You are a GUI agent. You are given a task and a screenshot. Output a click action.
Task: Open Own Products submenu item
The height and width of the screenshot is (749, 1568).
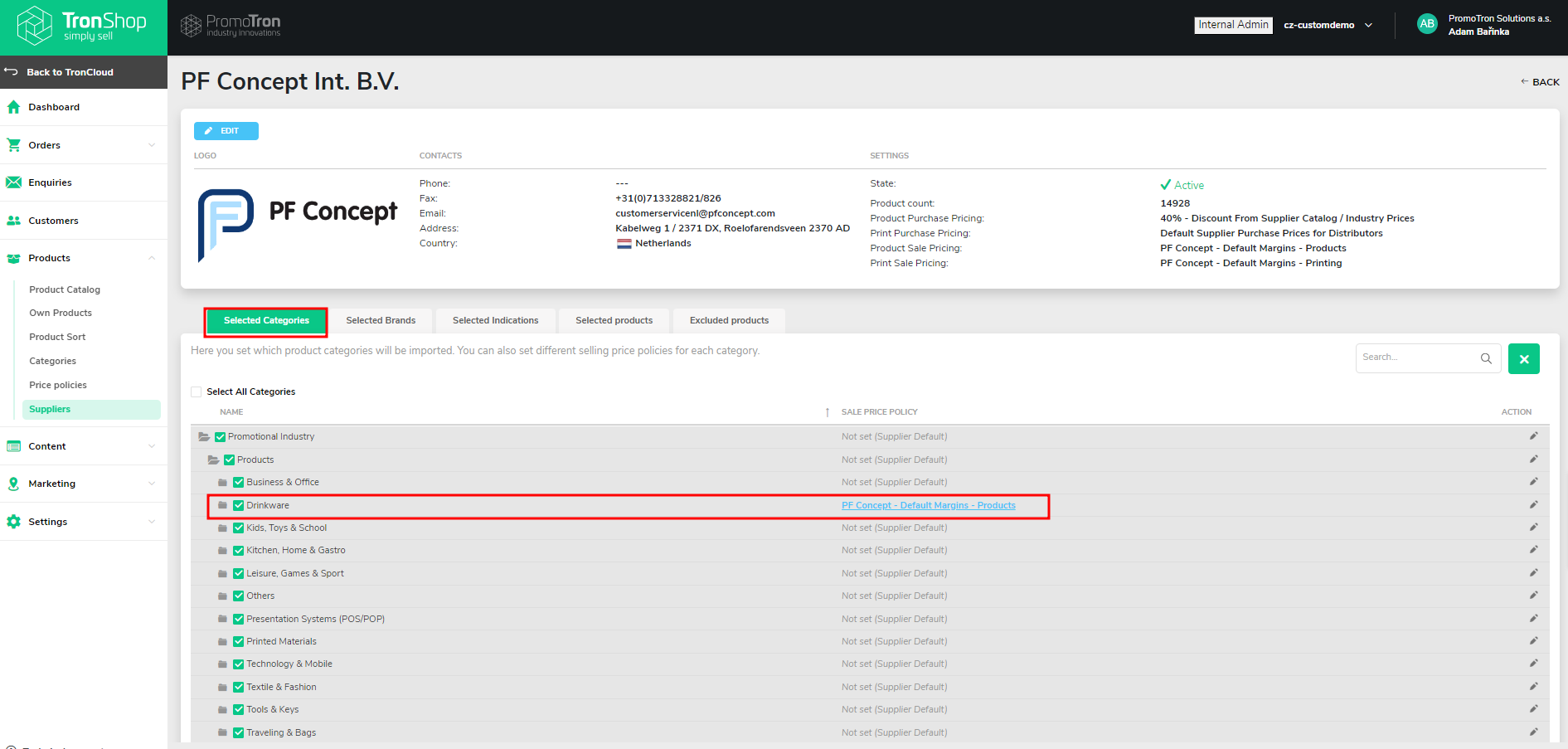click(x=61, y=313)
